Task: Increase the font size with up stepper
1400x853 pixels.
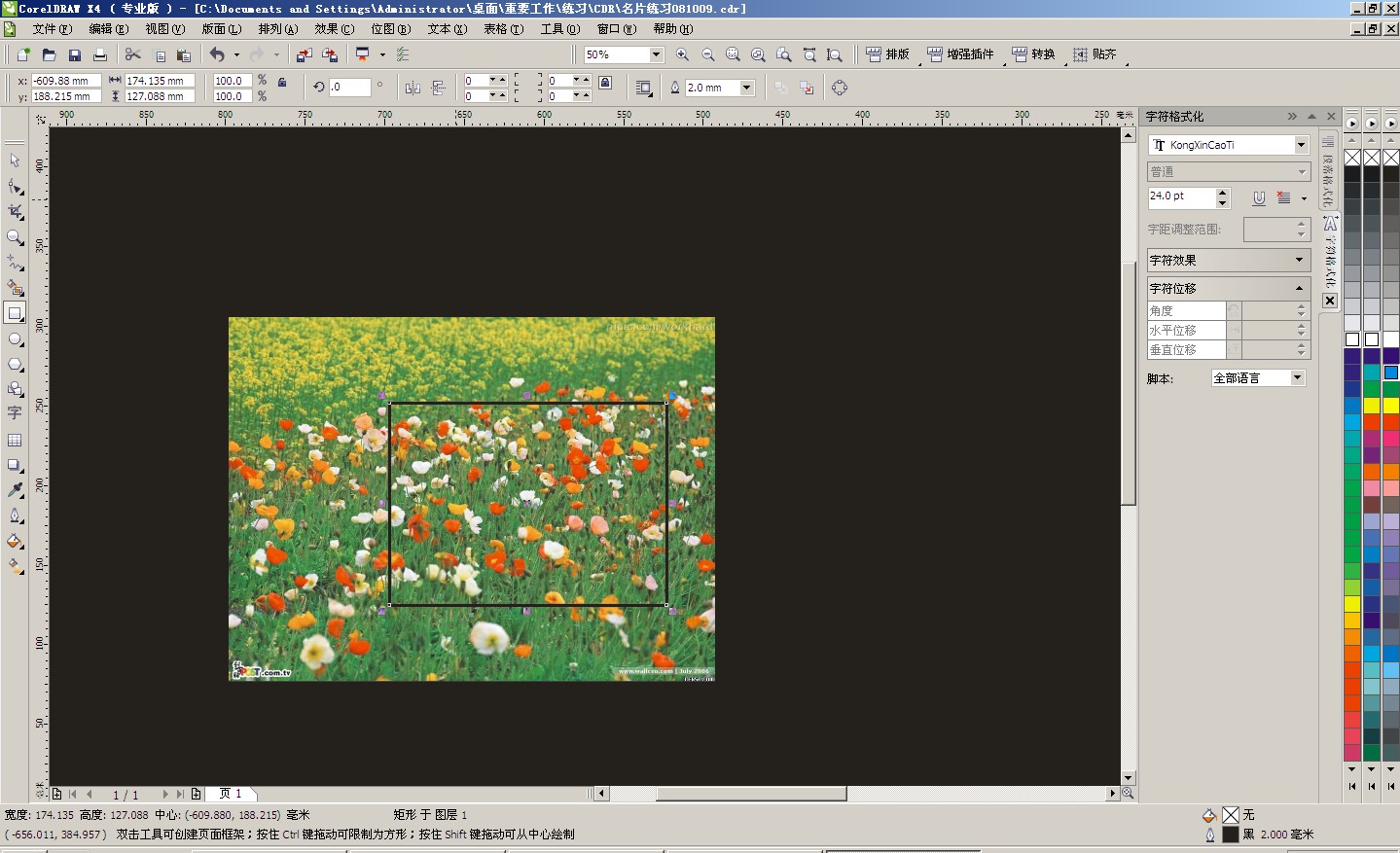Action: click(1223, 193)
